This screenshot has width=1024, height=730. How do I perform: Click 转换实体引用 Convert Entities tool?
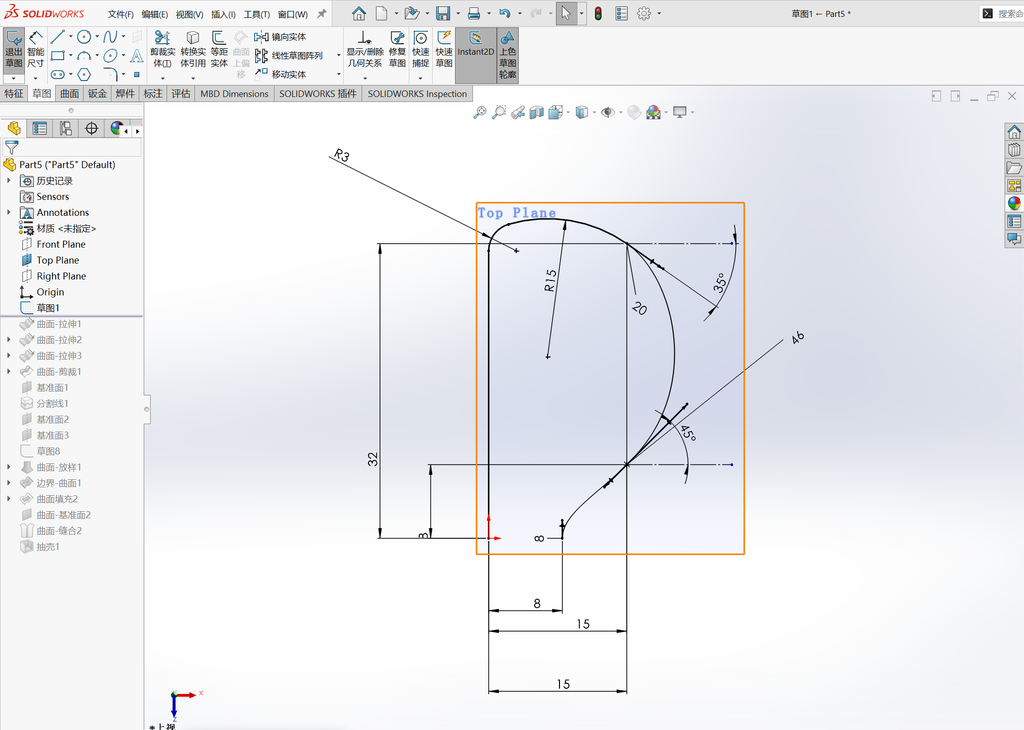(x=193, y=49)
